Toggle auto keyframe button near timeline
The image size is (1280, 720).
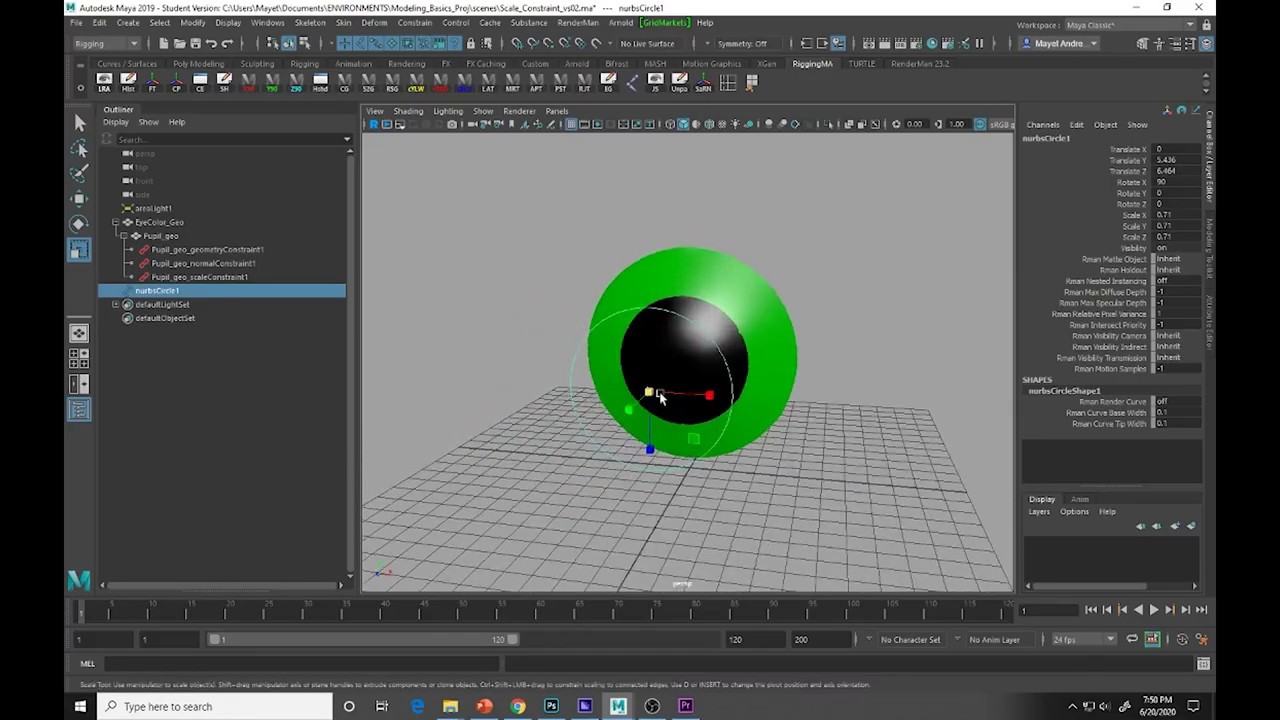tap(1152, 639)
